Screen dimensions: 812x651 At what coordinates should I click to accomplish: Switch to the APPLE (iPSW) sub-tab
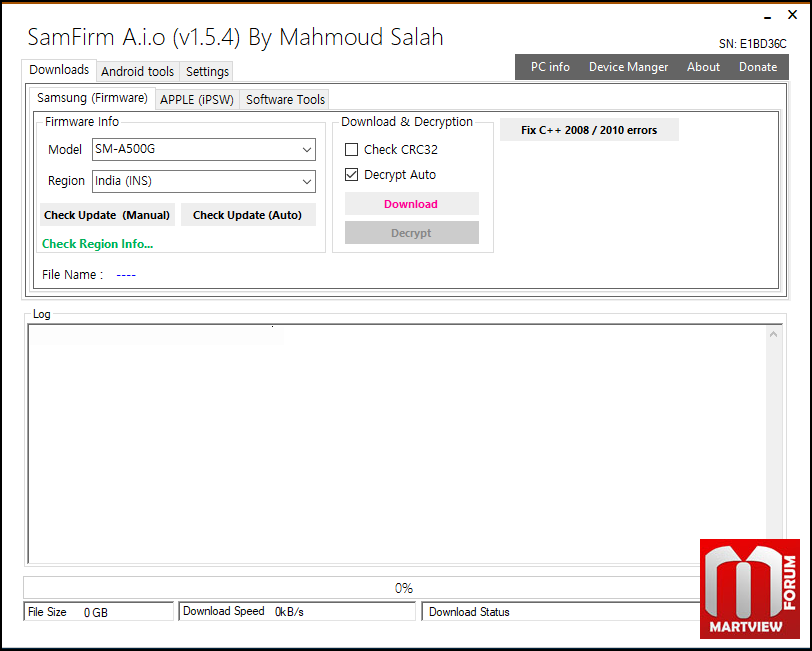coord(197,99)
